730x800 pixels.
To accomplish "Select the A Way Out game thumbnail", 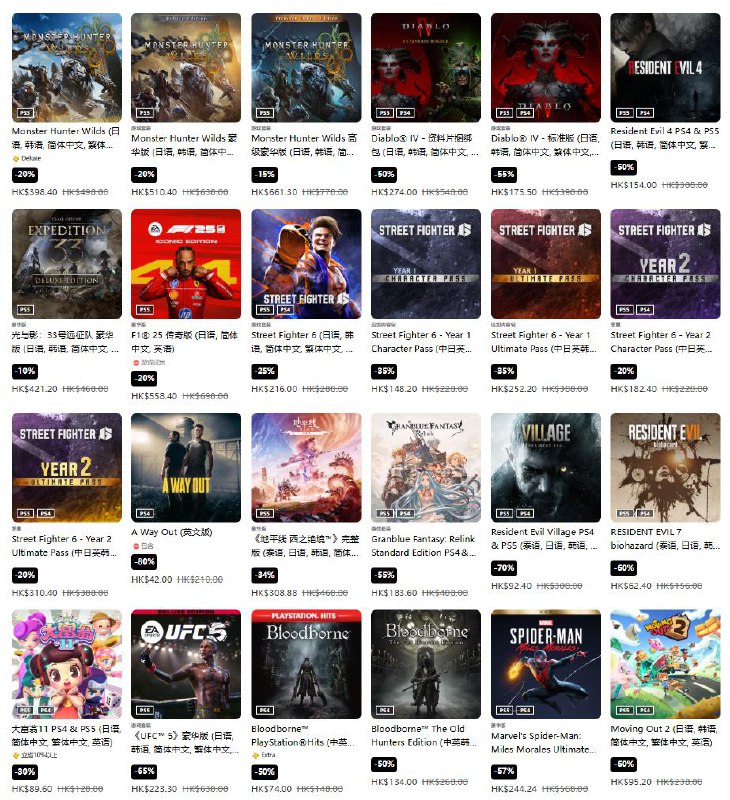I will [186, 468].
